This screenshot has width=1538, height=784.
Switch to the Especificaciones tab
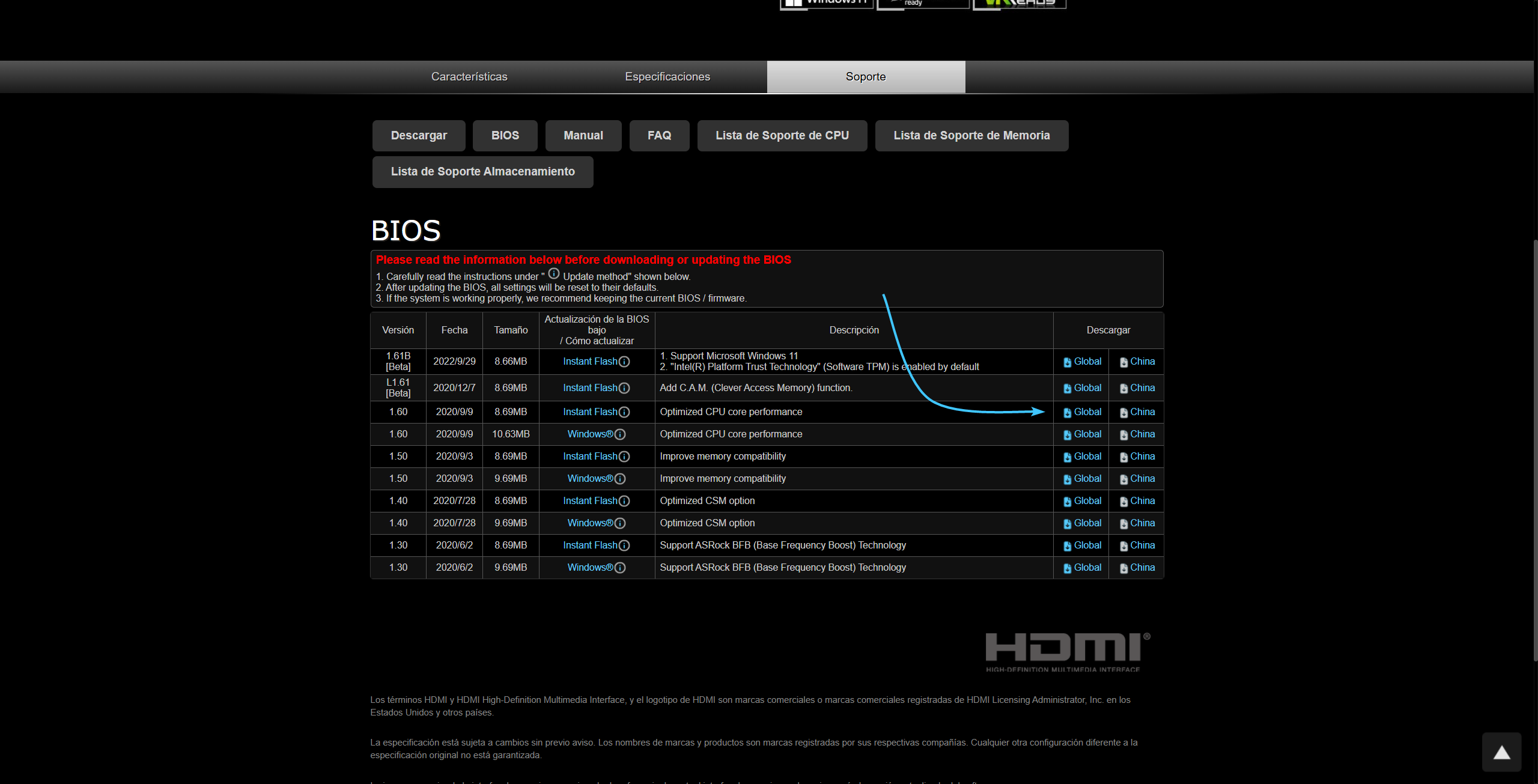tap(667, 77)
